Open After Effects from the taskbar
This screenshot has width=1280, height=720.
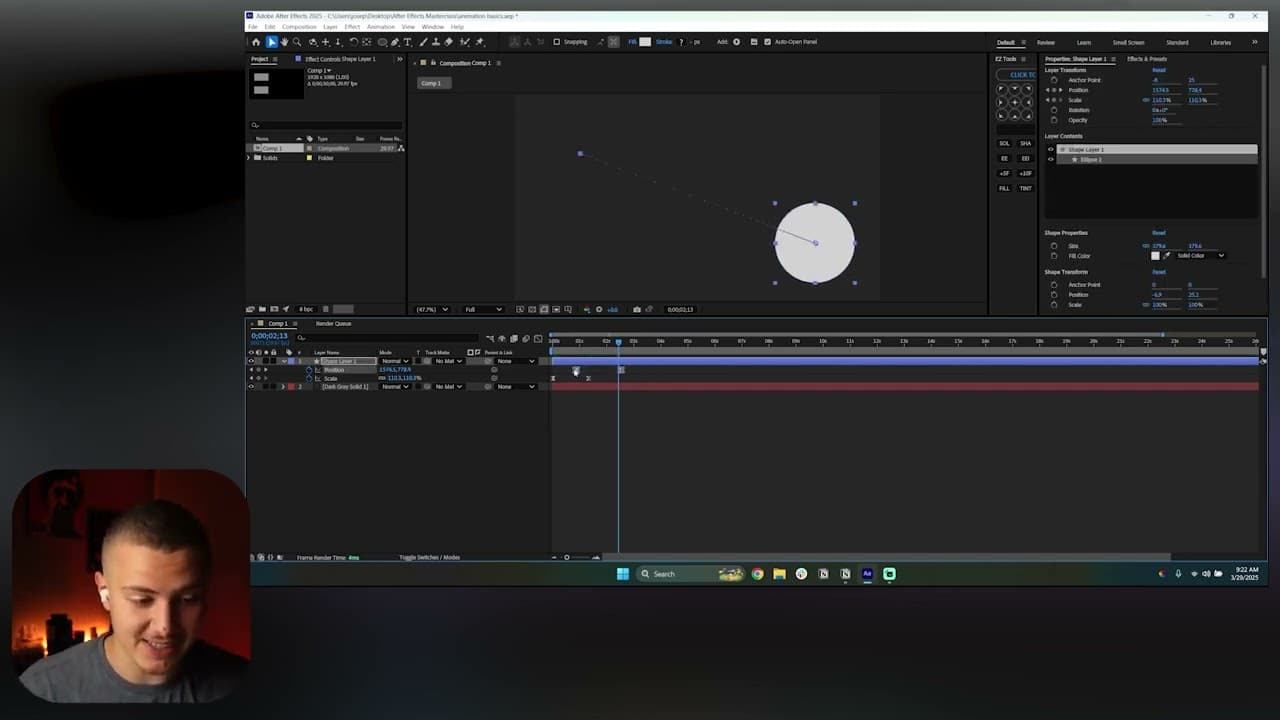coord(866,574)
